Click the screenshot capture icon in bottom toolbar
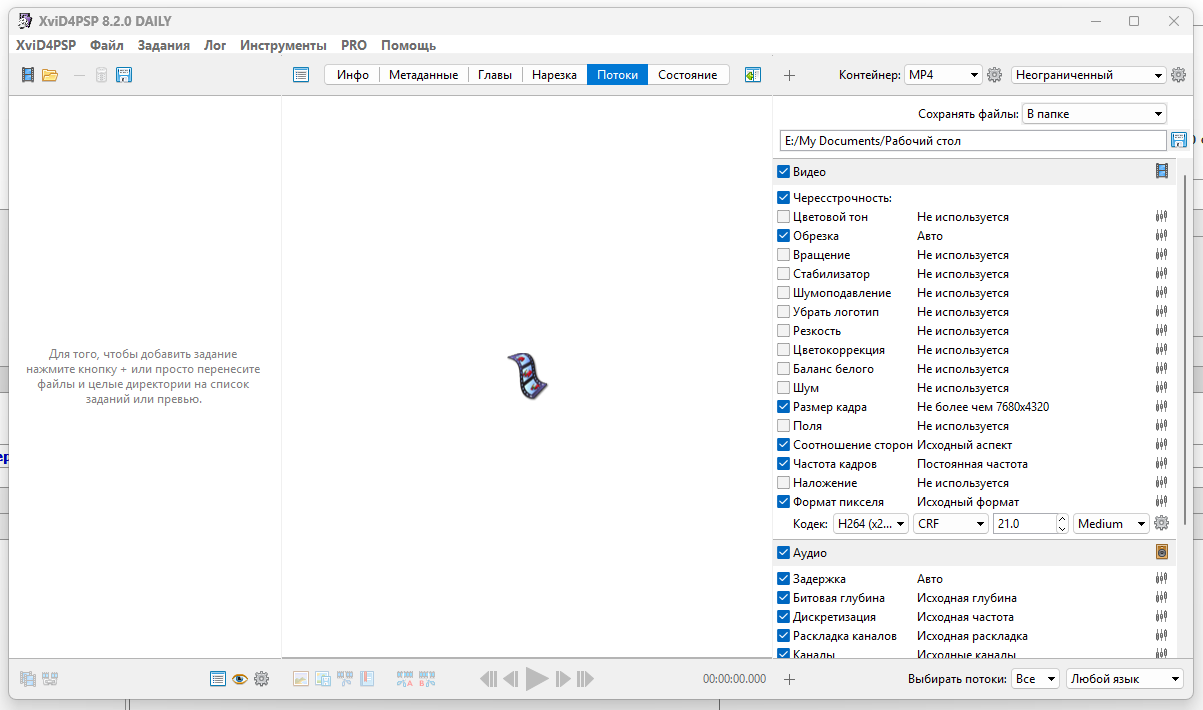This screenshot has width=1203, height=710. coord(301,678)
